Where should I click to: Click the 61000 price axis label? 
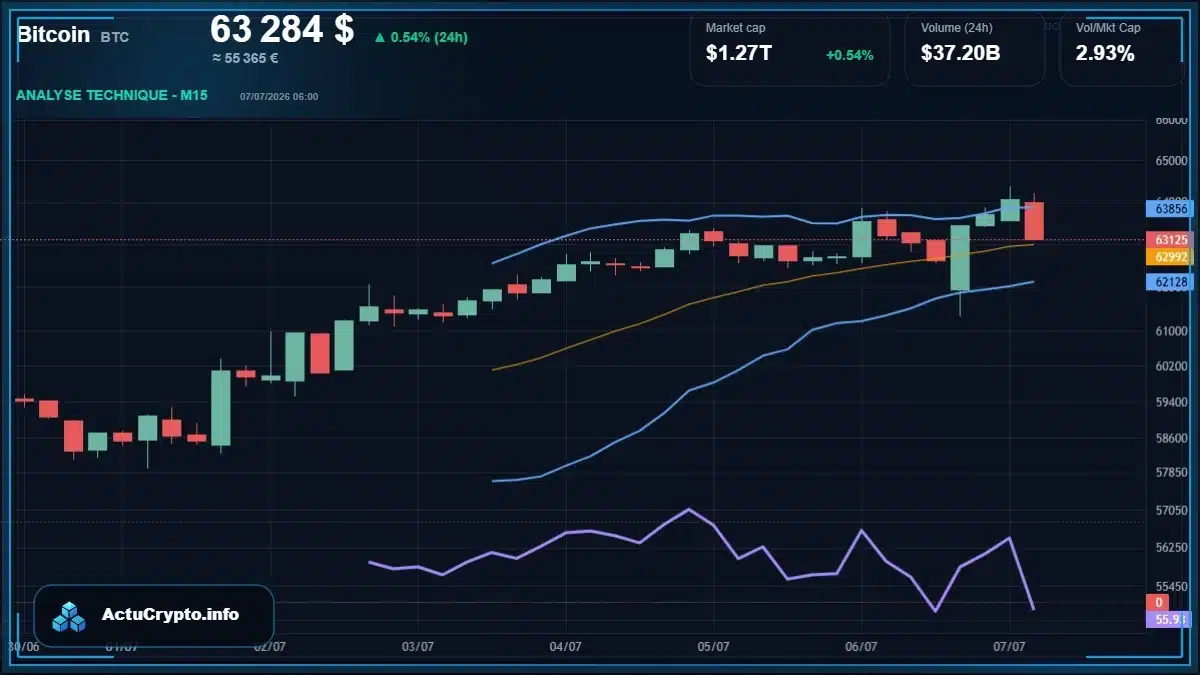point(1171,331)
